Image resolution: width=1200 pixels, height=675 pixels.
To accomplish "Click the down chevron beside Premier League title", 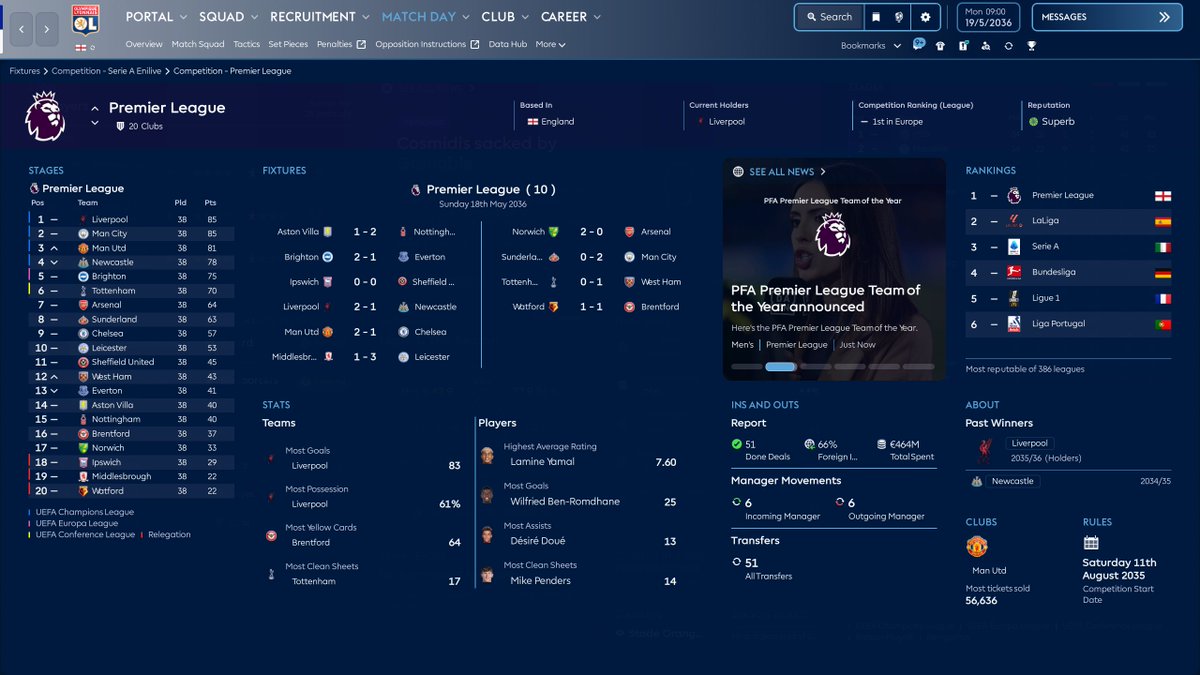I will click(95, 123).
